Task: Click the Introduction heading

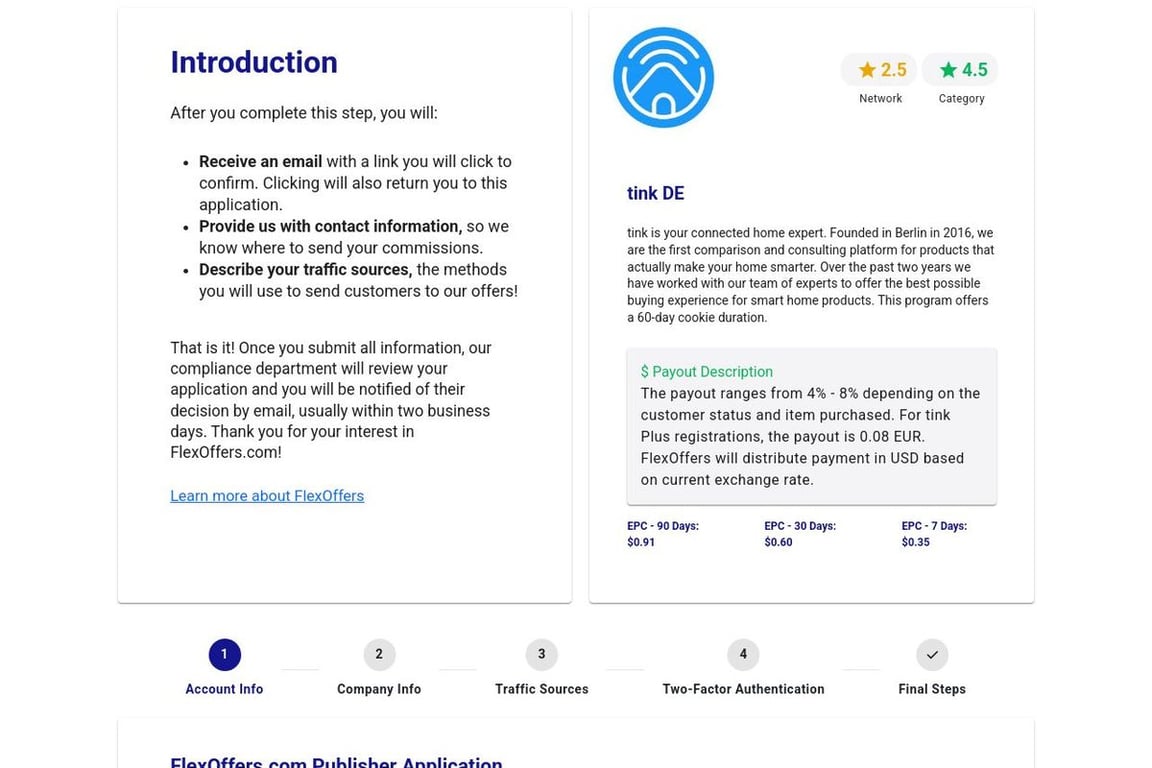Action: coord(253,62)
